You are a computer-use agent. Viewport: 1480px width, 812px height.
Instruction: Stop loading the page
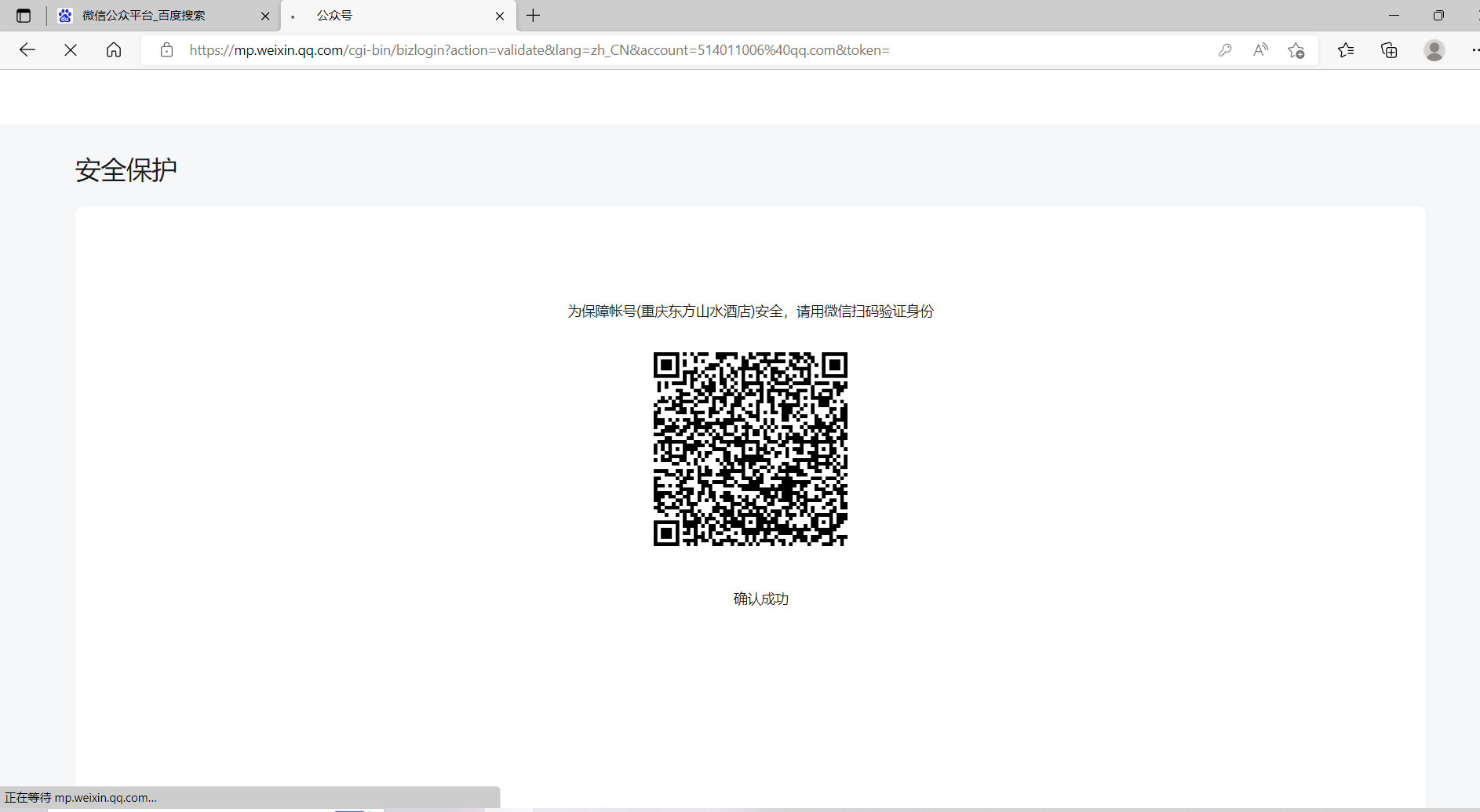[x=71, y=50]
